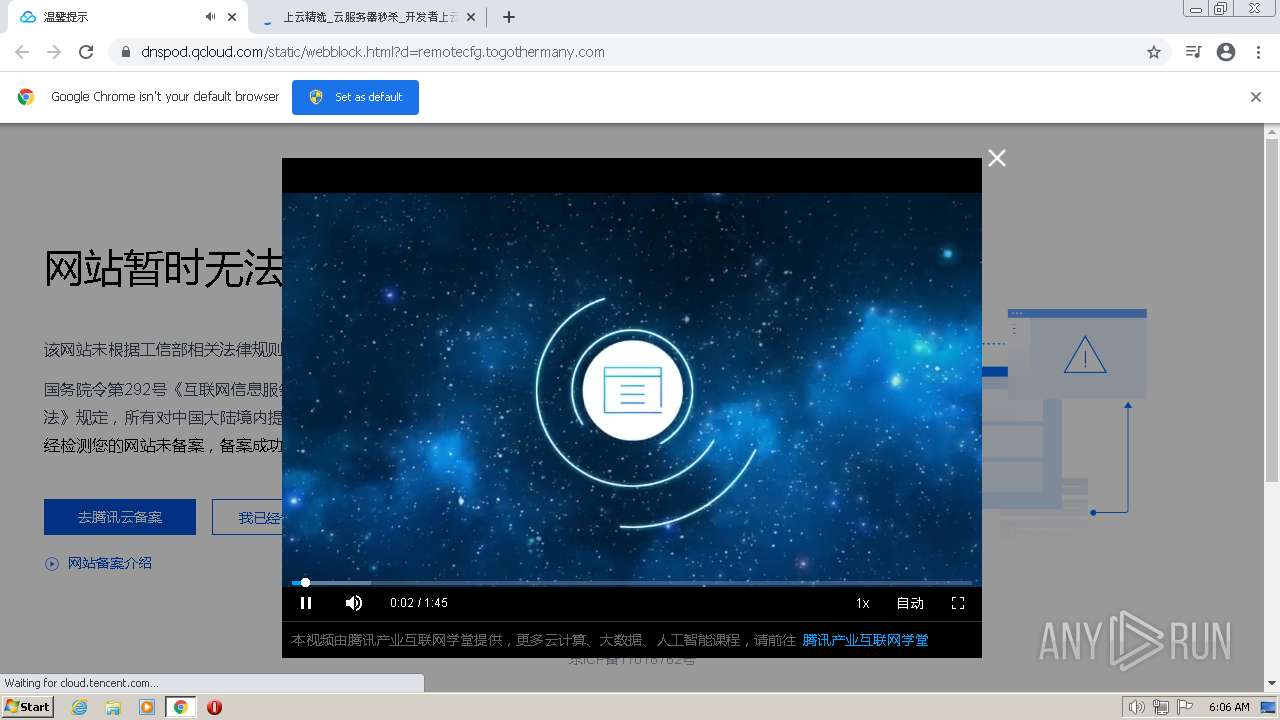This screenshot has height=720, width=1280.
Task: Reload the current page
Action: tap(86, 52)
